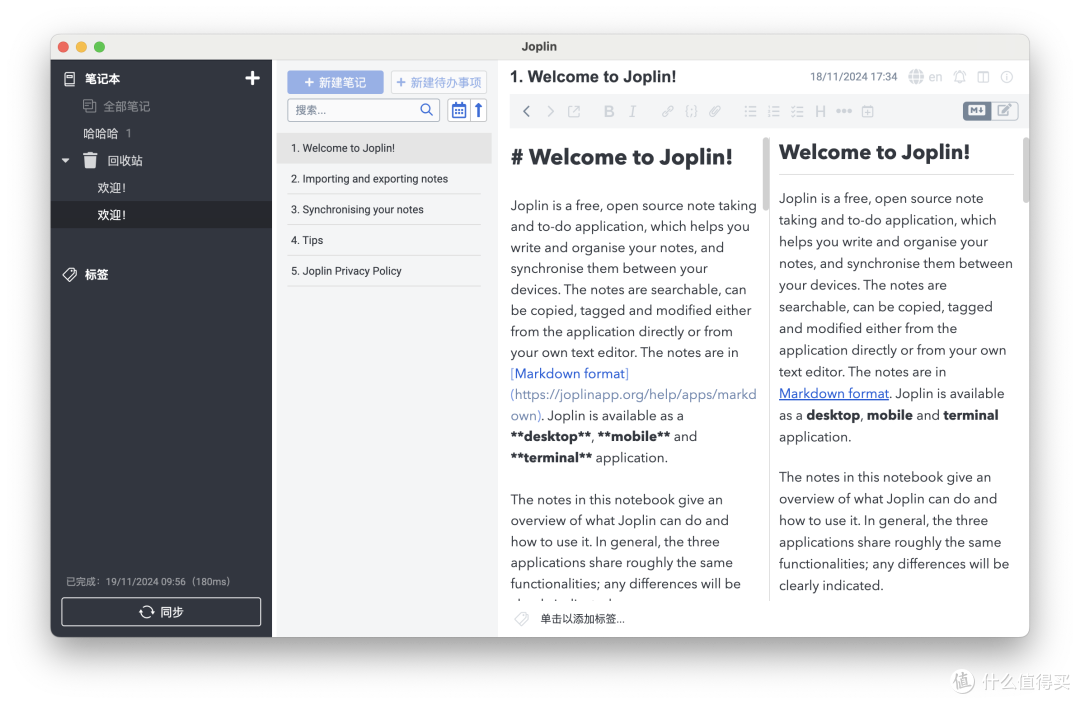The width and height of the screenshot is (1080, 704).
Task: Click the spell check language globe icon
Action: coord(915,76)
